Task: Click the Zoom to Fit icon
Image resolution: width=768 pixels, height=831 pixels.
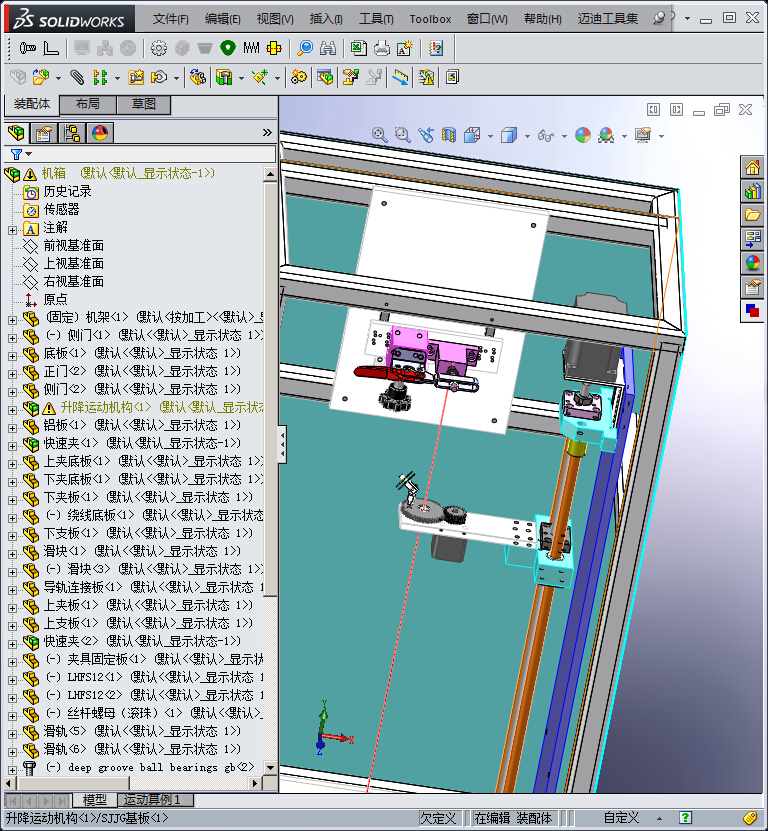Action: pos(379,135)
